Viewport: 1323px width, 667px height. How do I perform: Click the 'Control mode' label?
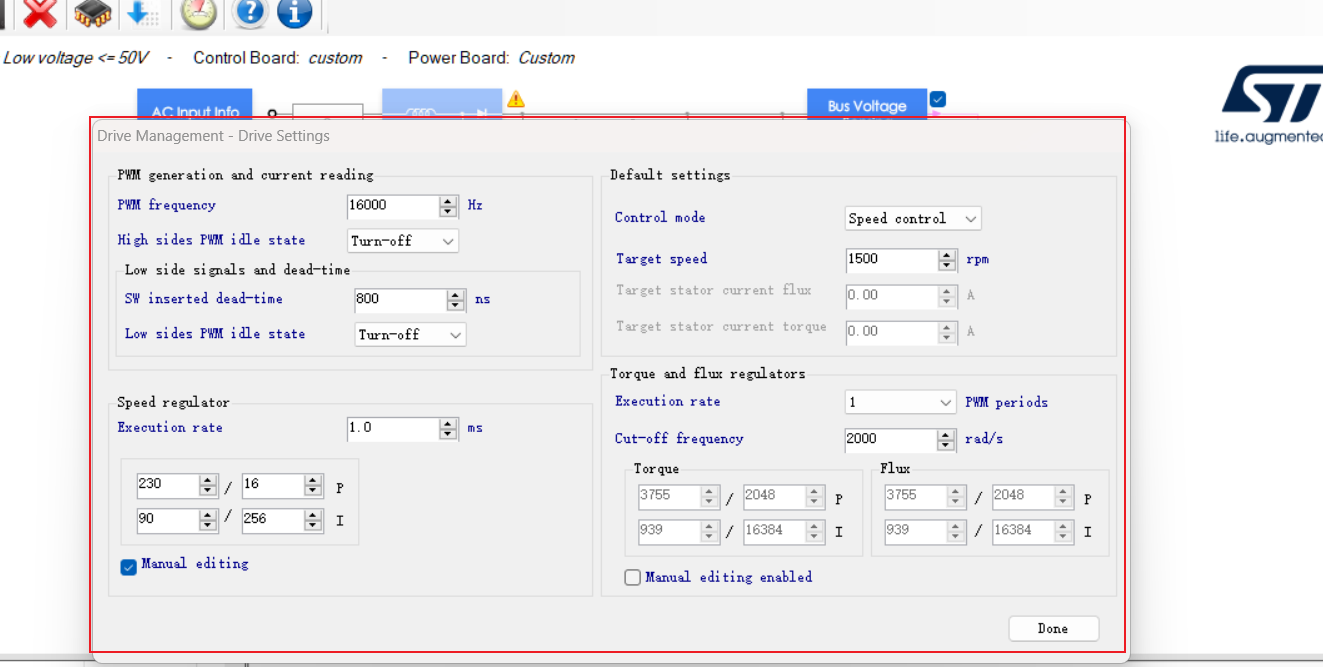[660, 218]
